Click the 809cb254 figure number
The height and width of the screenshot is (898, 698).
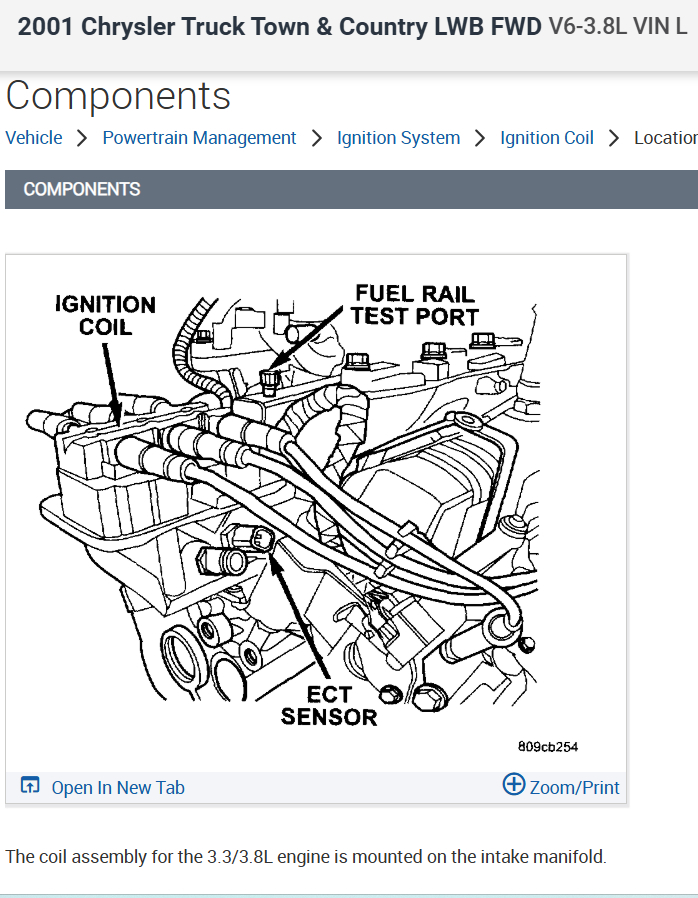548,747
